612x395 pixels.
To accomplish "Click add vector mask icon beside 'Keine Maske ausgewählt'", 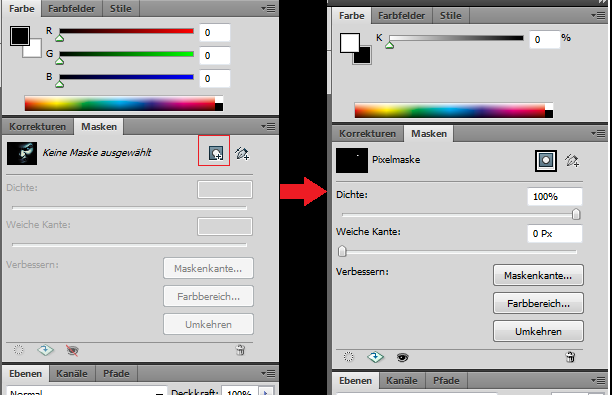I will (242, 153).
